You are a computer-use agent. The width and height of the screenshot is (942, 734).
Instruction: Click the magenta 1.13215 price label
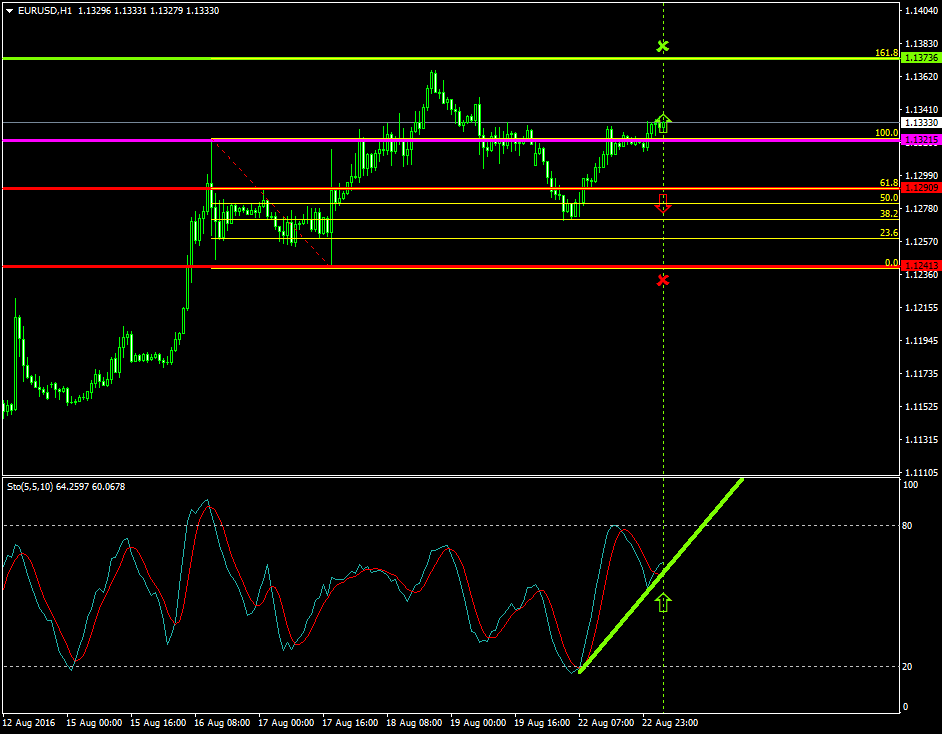pyautogui.click(x=920, y=141)
